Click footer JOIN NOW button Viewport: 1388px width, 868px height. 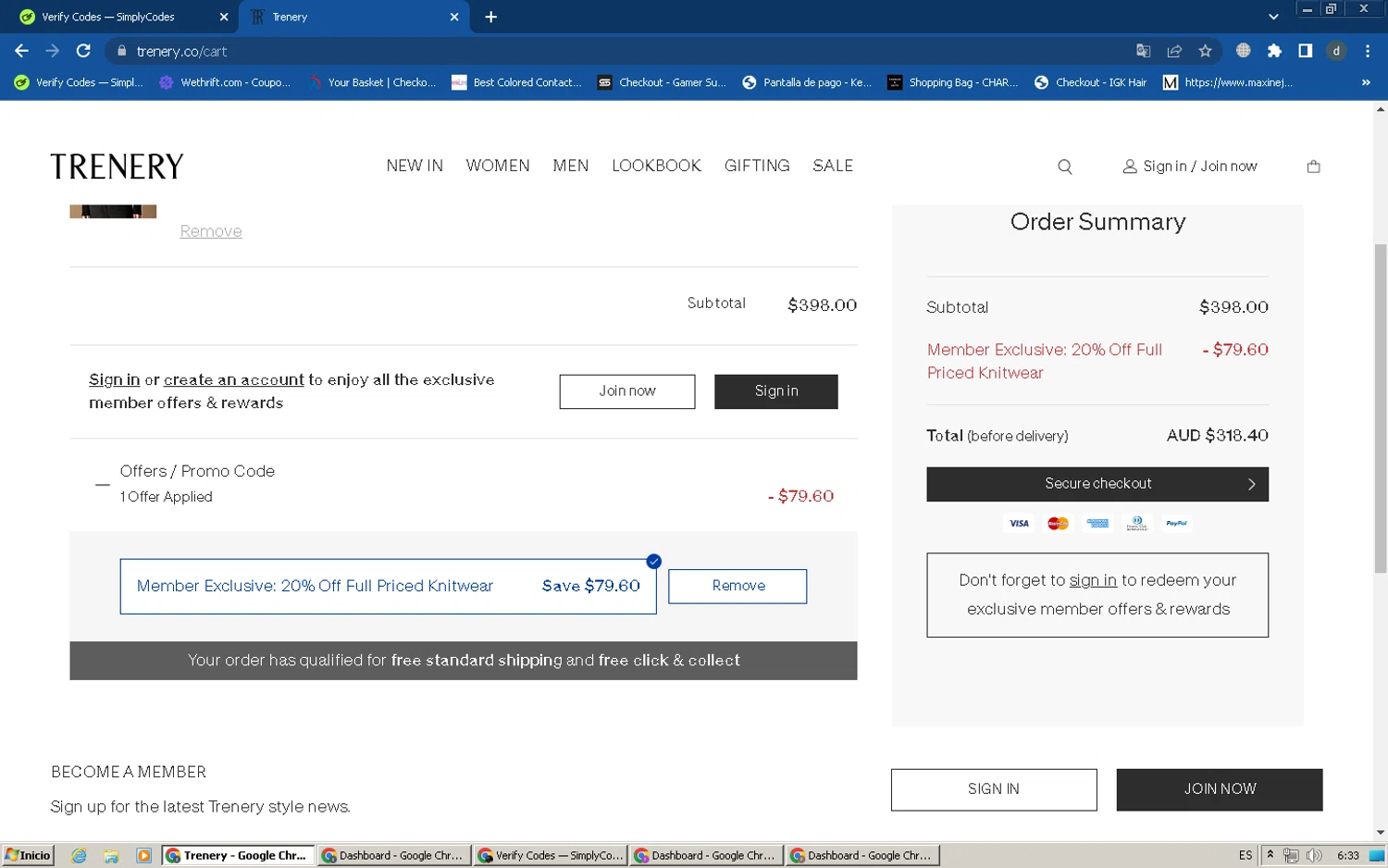(1220, 789)
